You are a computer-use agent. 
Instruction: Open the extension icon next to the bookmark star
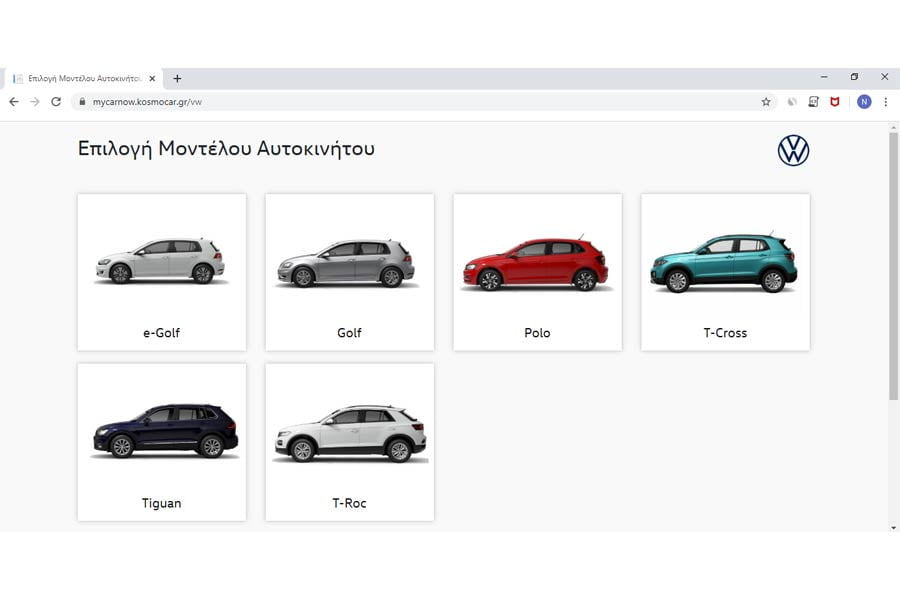click(791, 101)
